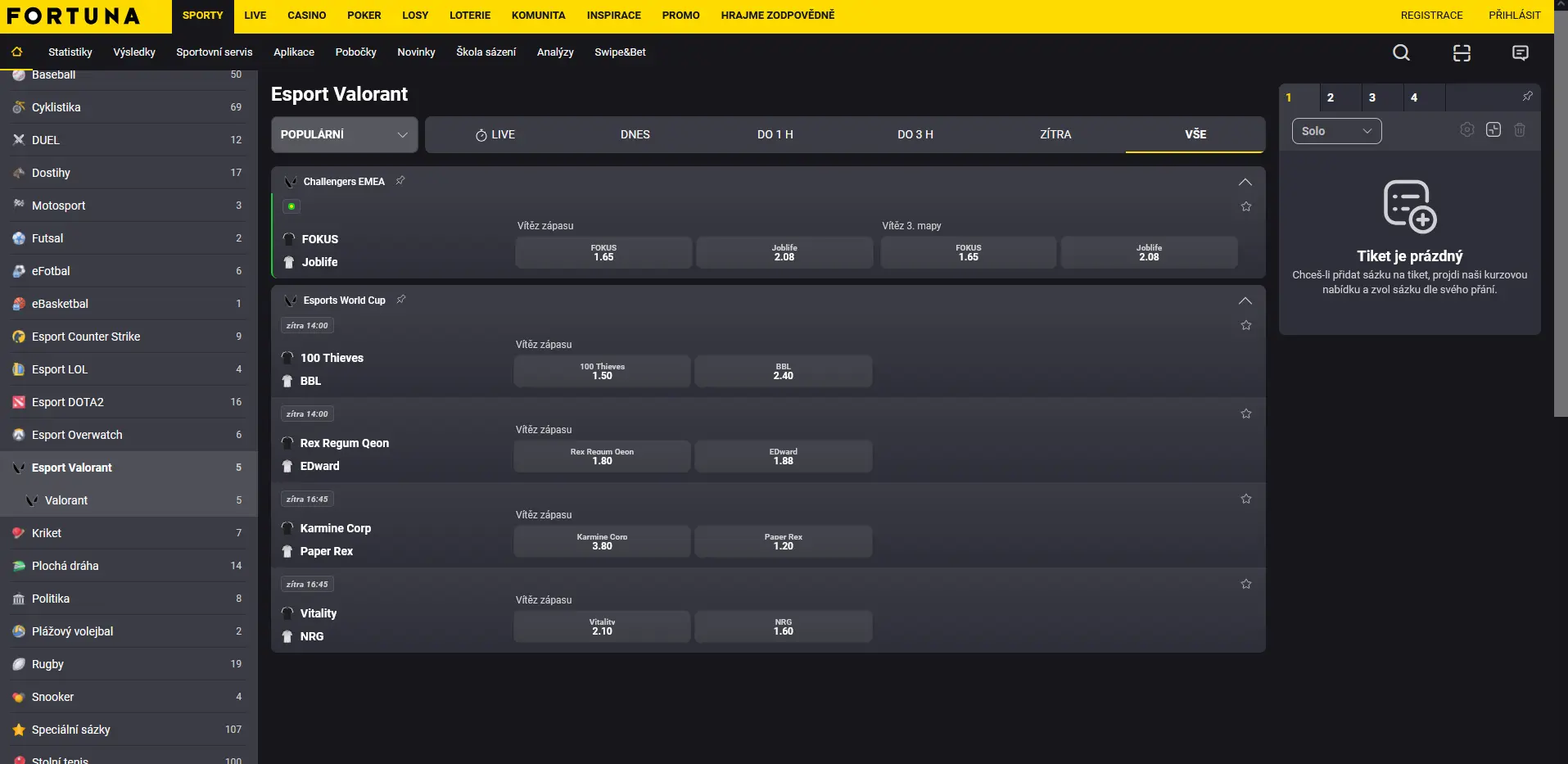Switch to the LIVE filter tab
This screenshot has width=1568, height=764.
tap(495, 134)
